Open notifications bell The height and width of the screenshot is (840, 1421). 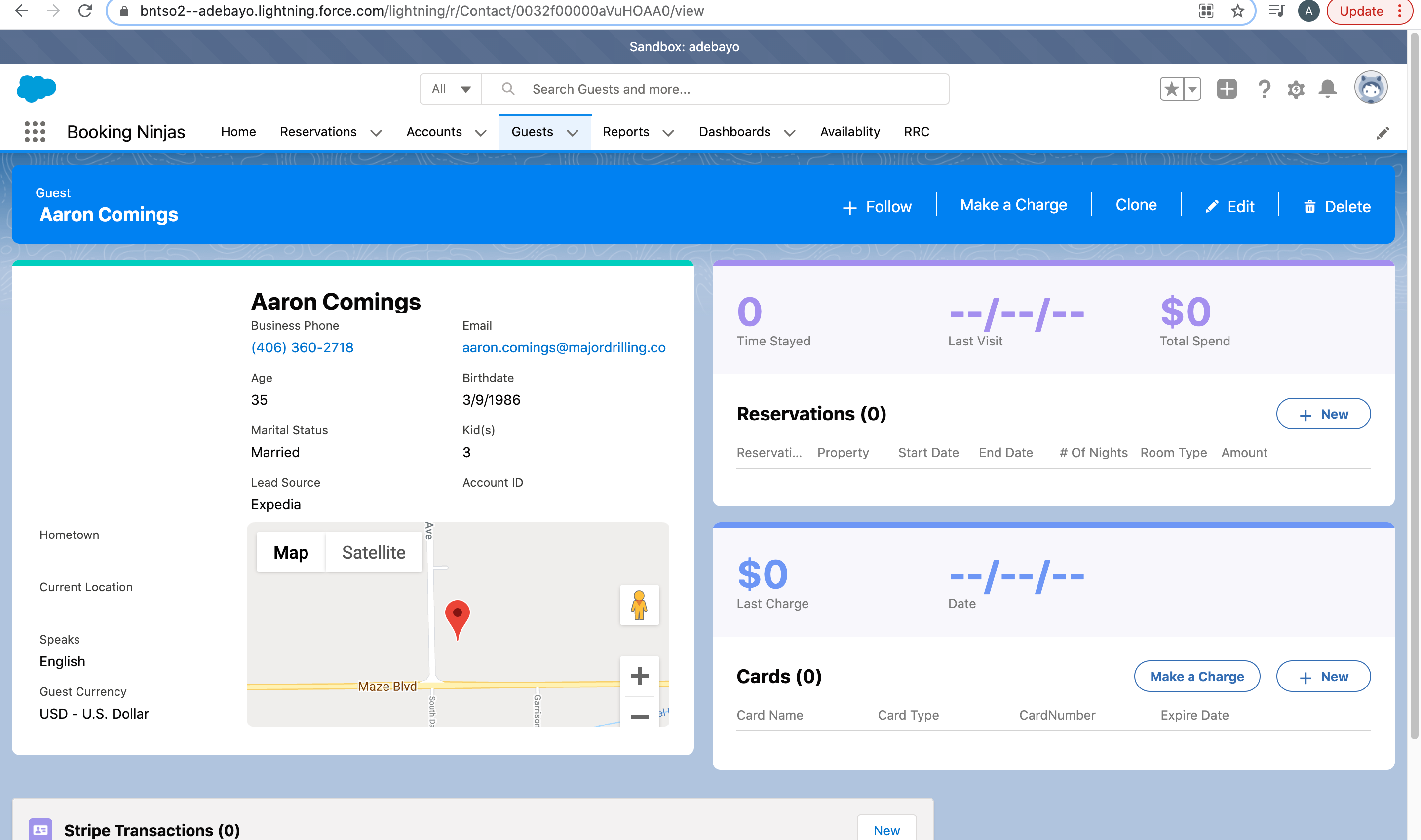click(x=1327, y=89)
